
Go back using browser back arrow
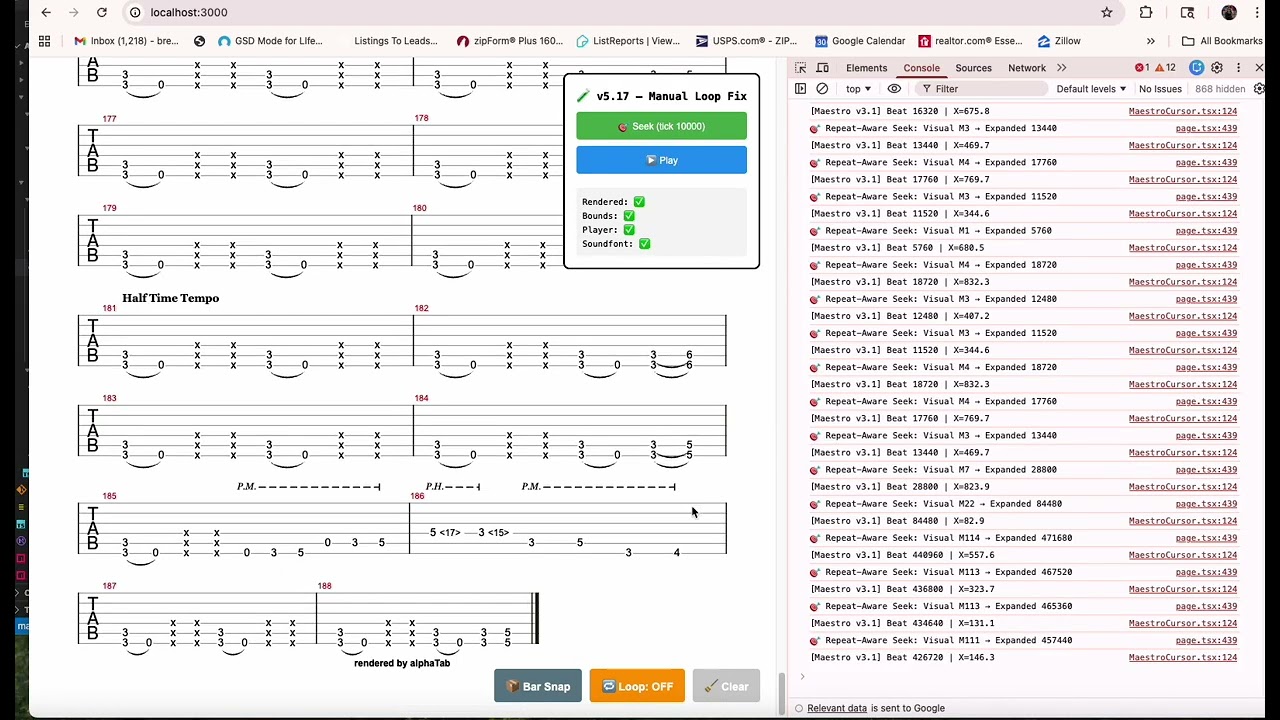coord(46,12)
